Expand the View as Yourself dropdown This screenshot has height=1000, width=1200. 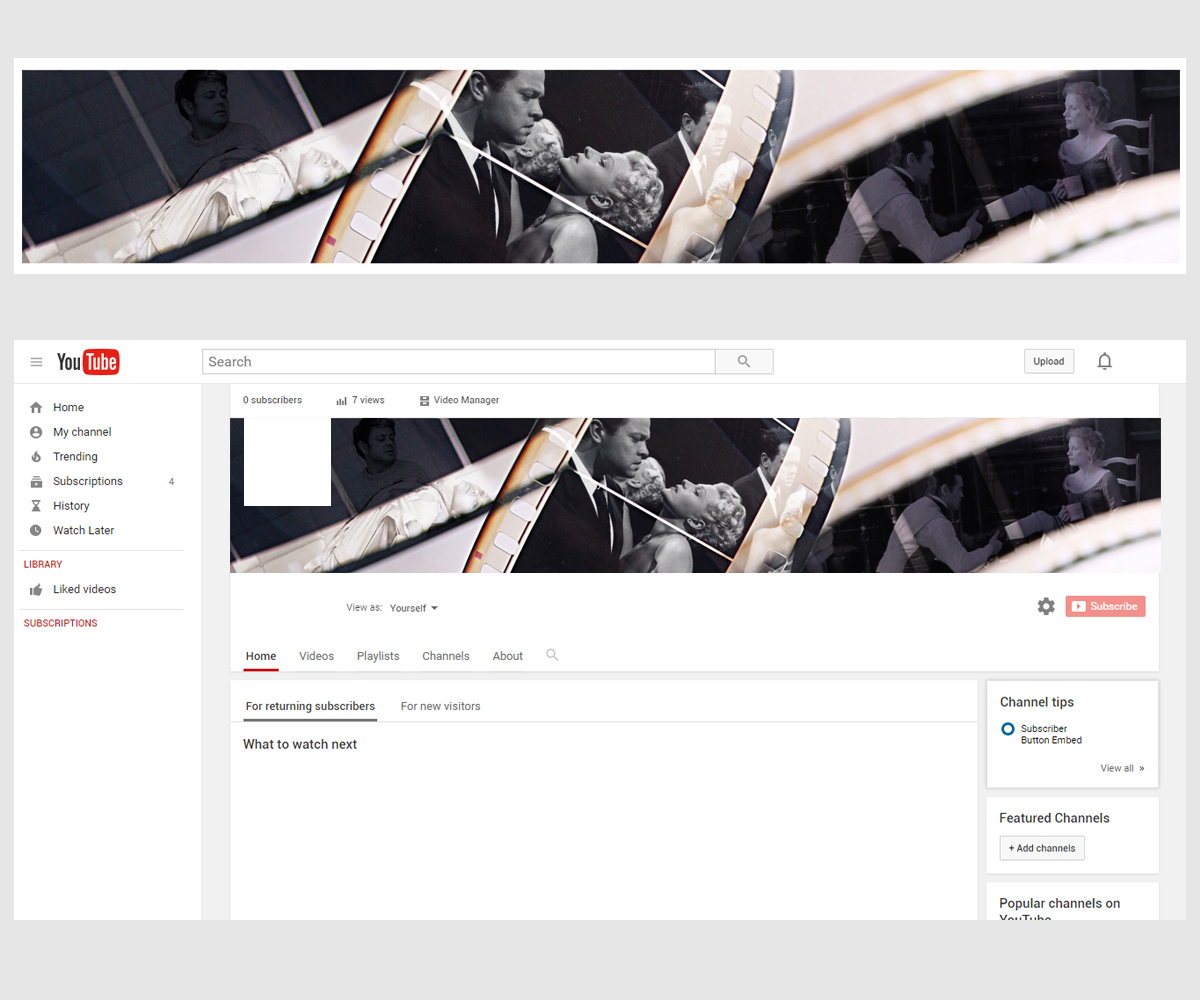click(x=414, y=608)
